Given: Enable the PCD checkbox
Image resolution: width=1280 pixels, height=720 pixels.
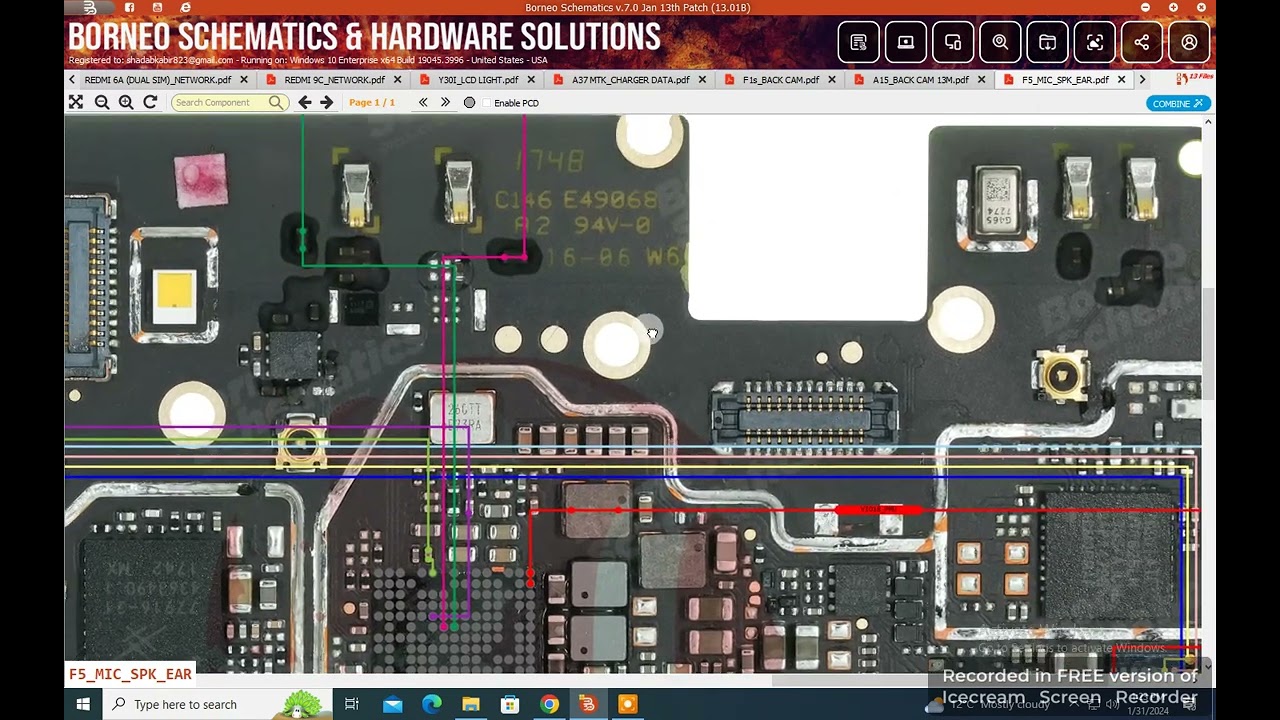Looking at the screenshot, I should click(487, 103).
